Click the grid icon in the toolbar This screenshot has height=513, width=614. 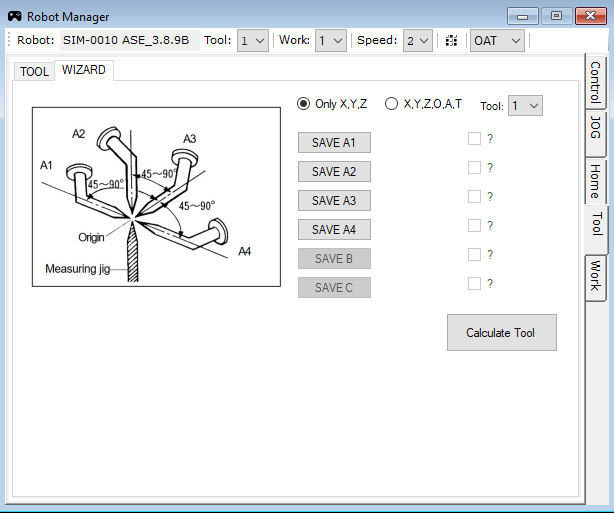click(x=451, y=40)
